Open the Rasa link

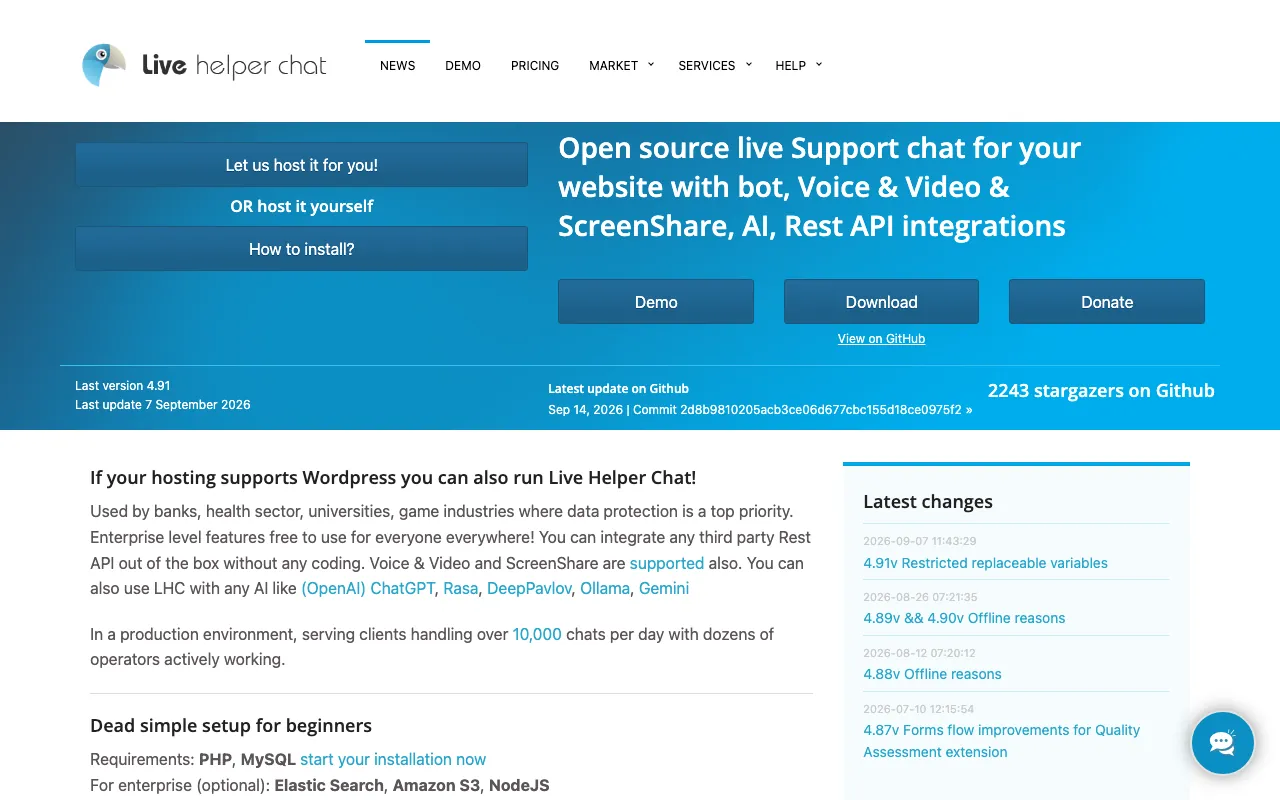click(460, 588)
